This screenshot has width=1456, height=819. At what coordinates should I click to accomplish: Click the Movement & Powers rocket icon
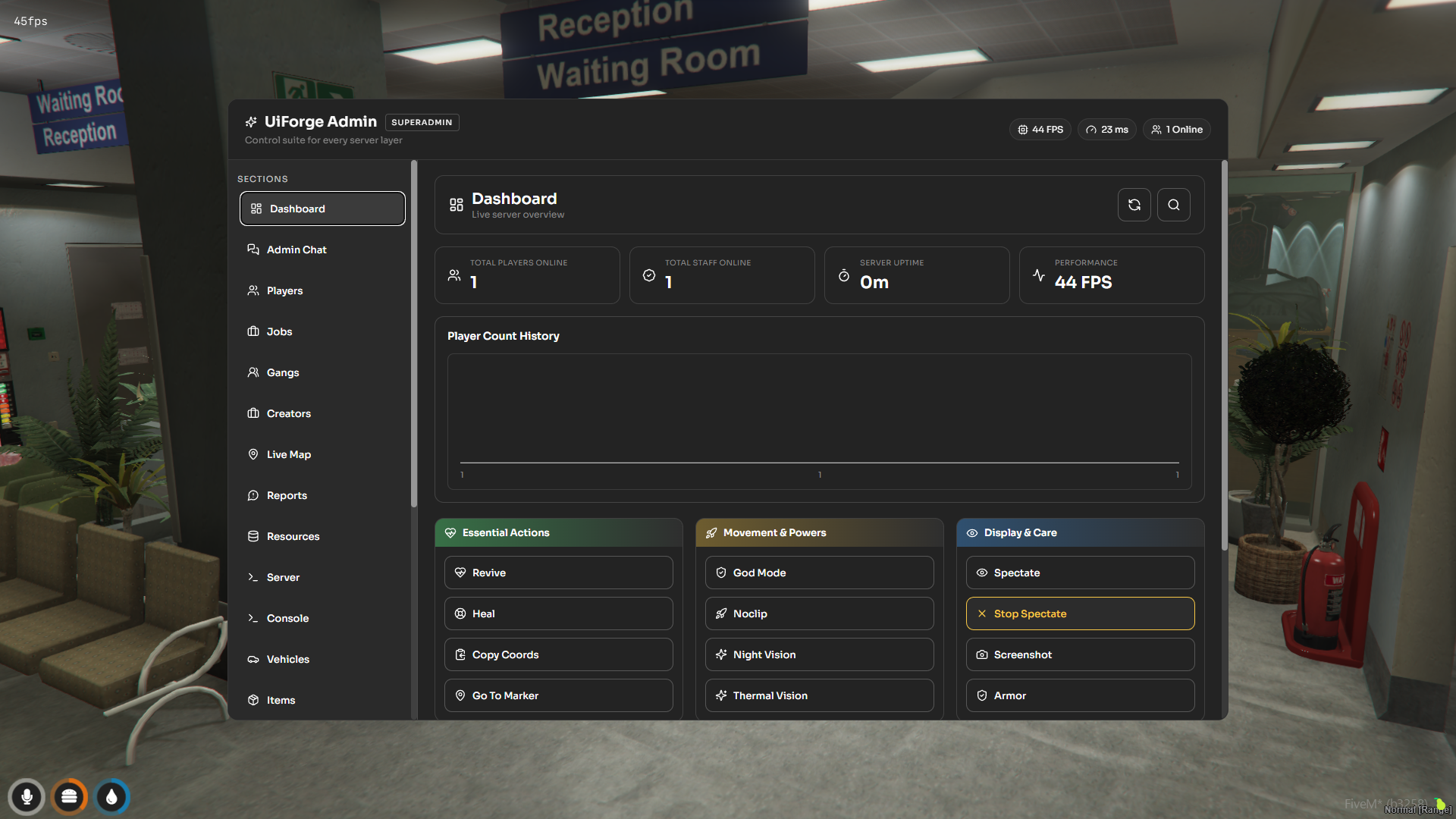(x=711, y=533)
